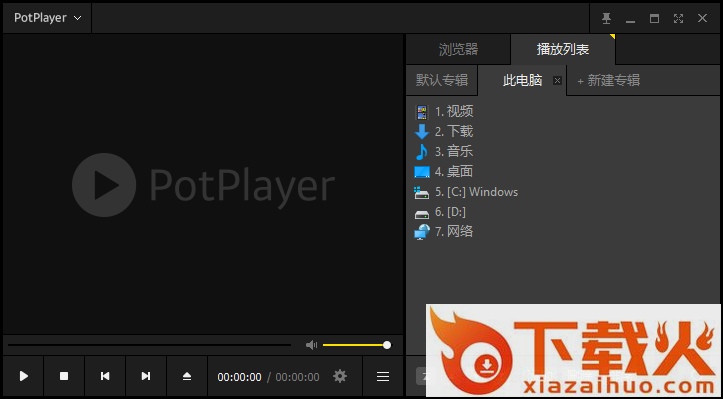Click the 桌面 desktop icon
723x399 pixels.
(422, 172)
